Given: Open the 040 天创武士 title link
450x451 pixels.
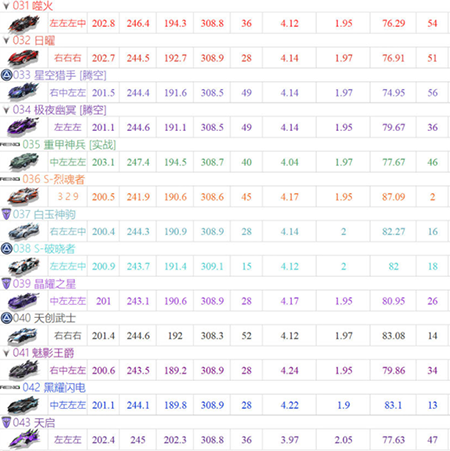Looking at the screenshot, I should pyautogui.click(x=44, y=318).
